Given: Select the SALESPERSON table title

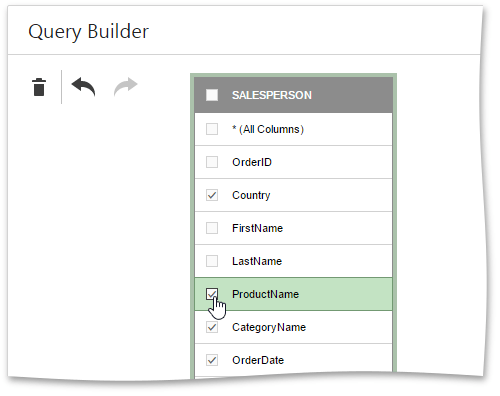Looking at the screenshot, I should tap(272, 95).
